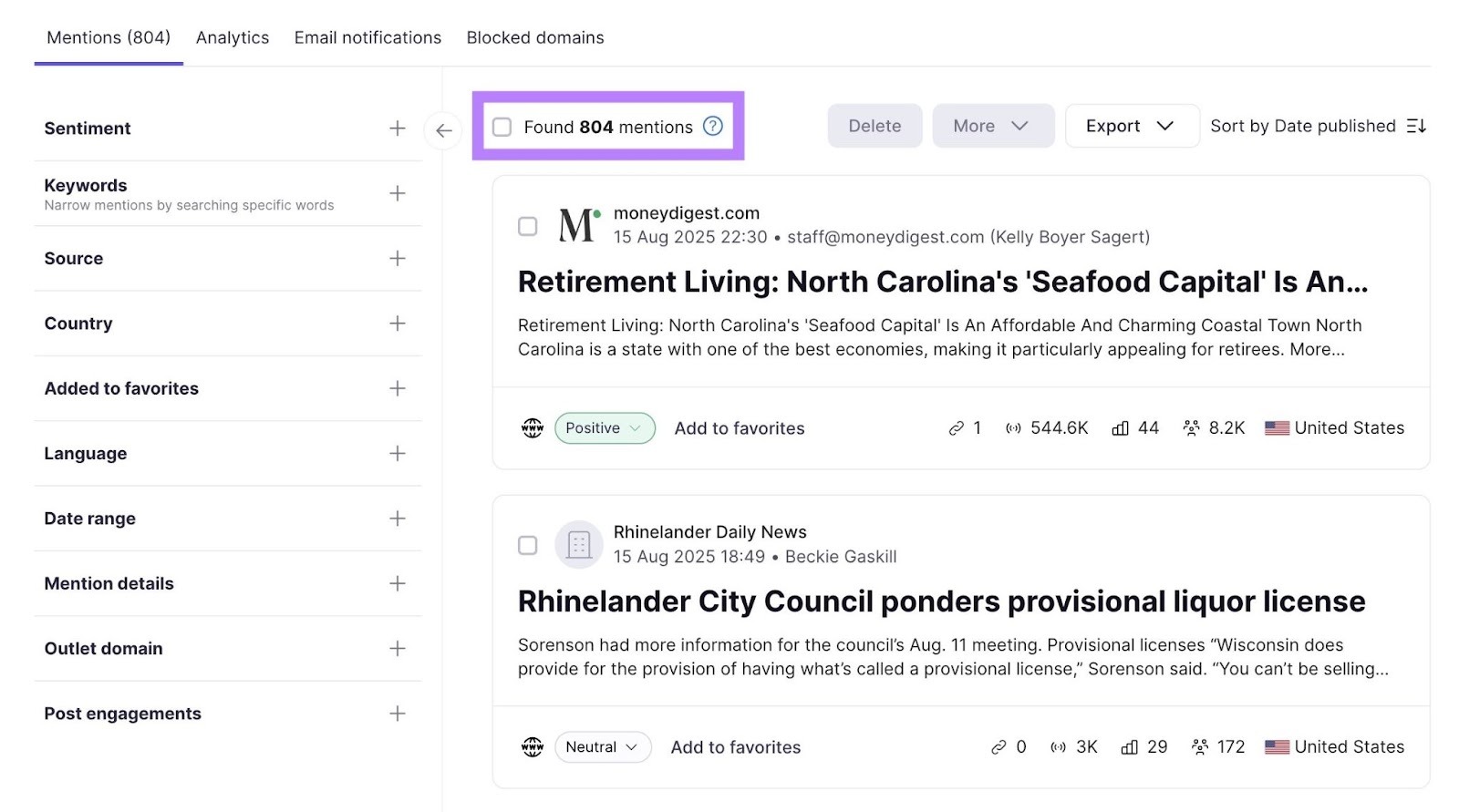Click the audience people icon showing 8.2K
1459x812 pixels.
tap(1191, 428)
